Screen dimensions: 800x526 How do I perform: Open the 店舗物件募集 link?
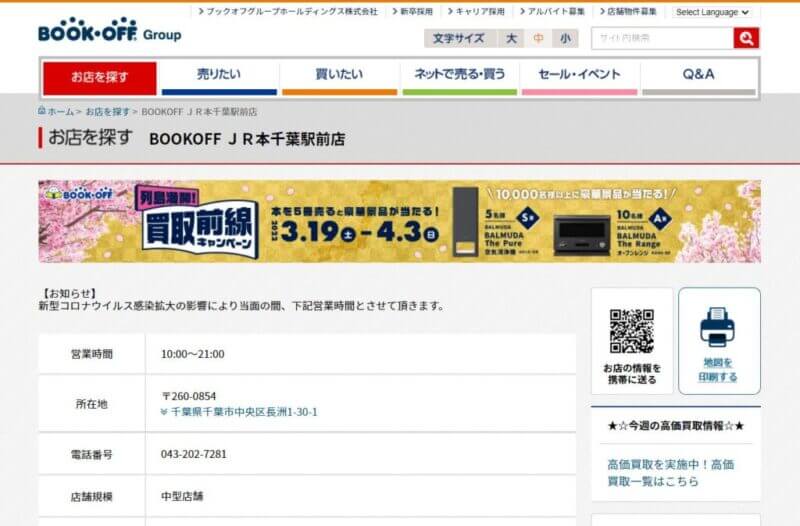tap(629, 11)
